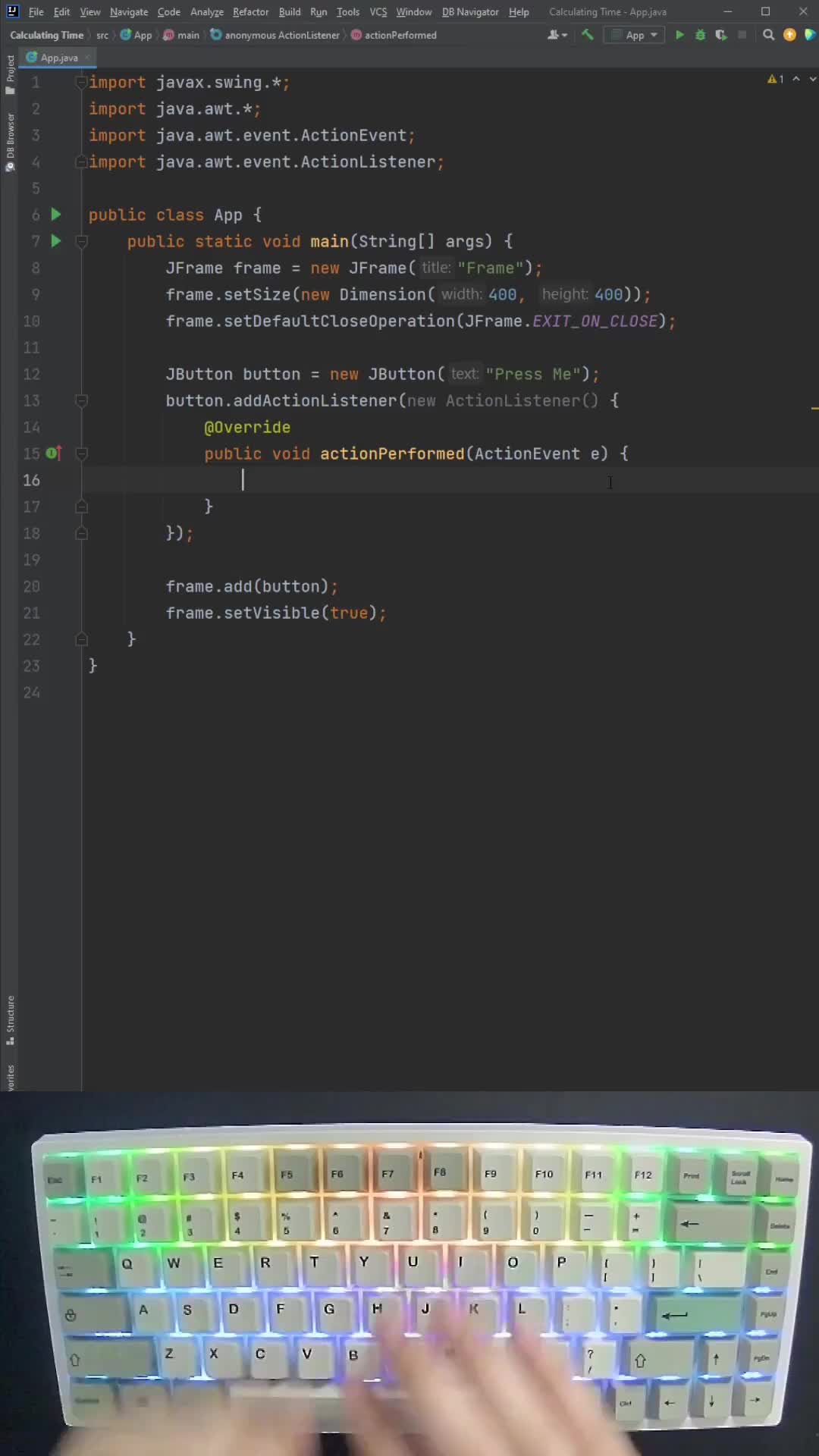The height and width of the screenshot is (1456, 819).
Task: Open the Build menu
Action: point(290,12)
